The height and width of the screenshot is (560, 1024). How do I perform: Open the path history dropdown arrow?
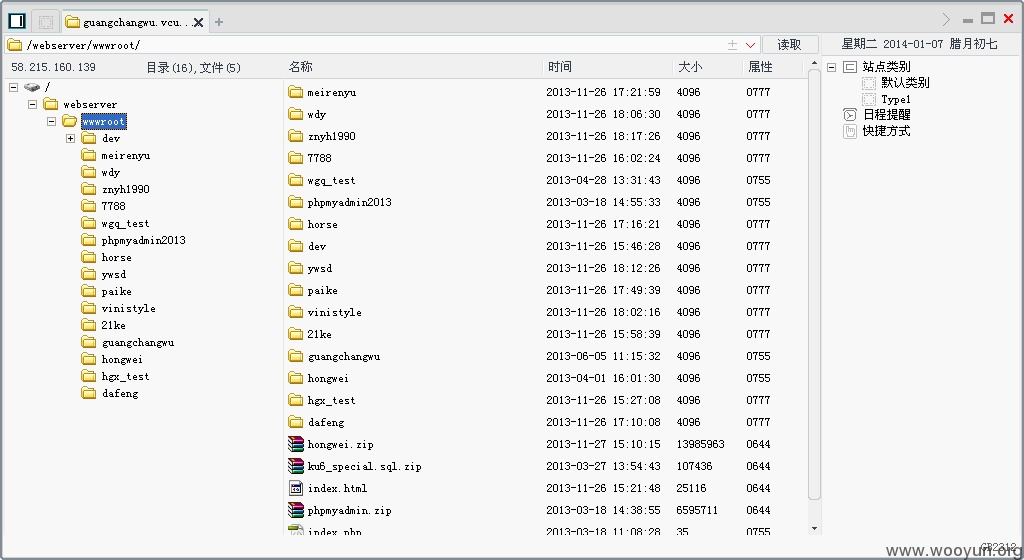point(750,45)
